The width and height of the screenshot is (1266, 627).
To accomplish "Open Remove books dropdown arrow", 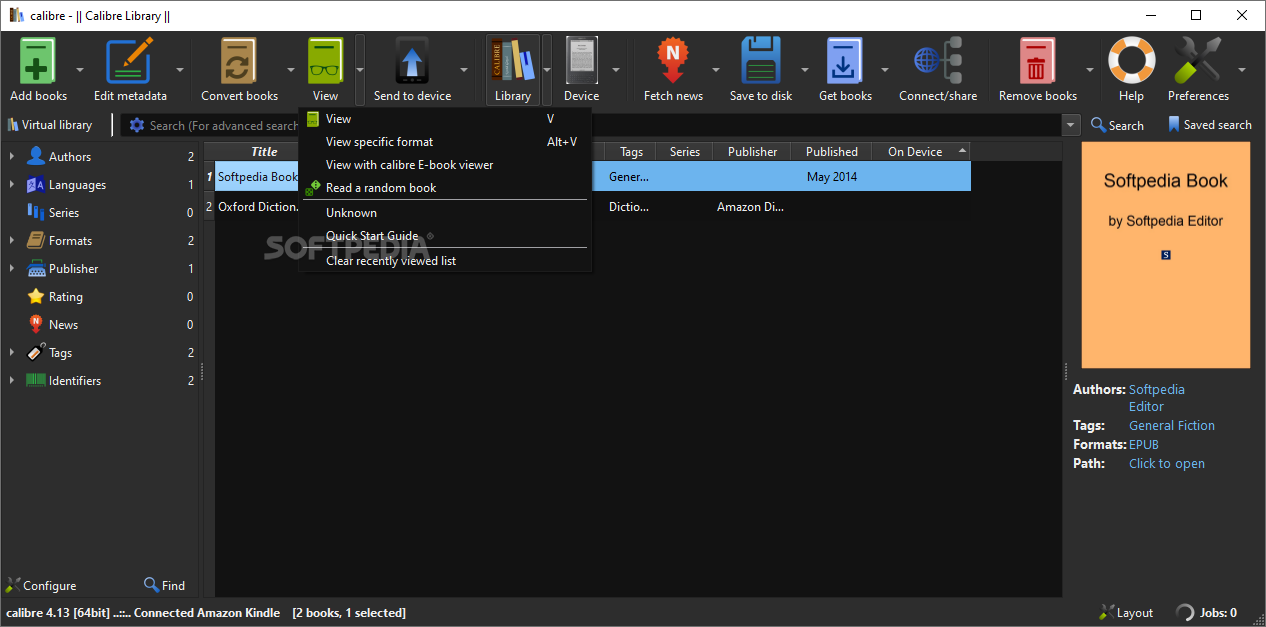I will point(1090,70).
